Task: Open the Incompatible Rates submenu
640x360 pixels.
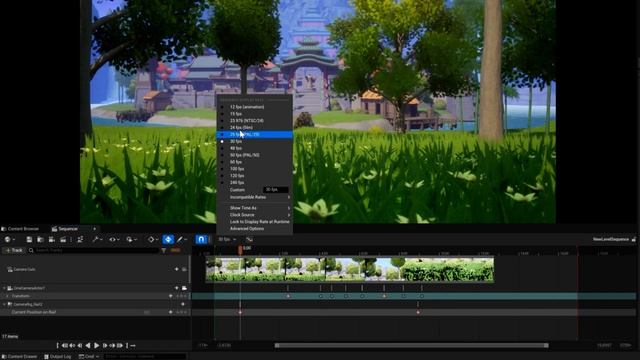Action: point(254,197)
